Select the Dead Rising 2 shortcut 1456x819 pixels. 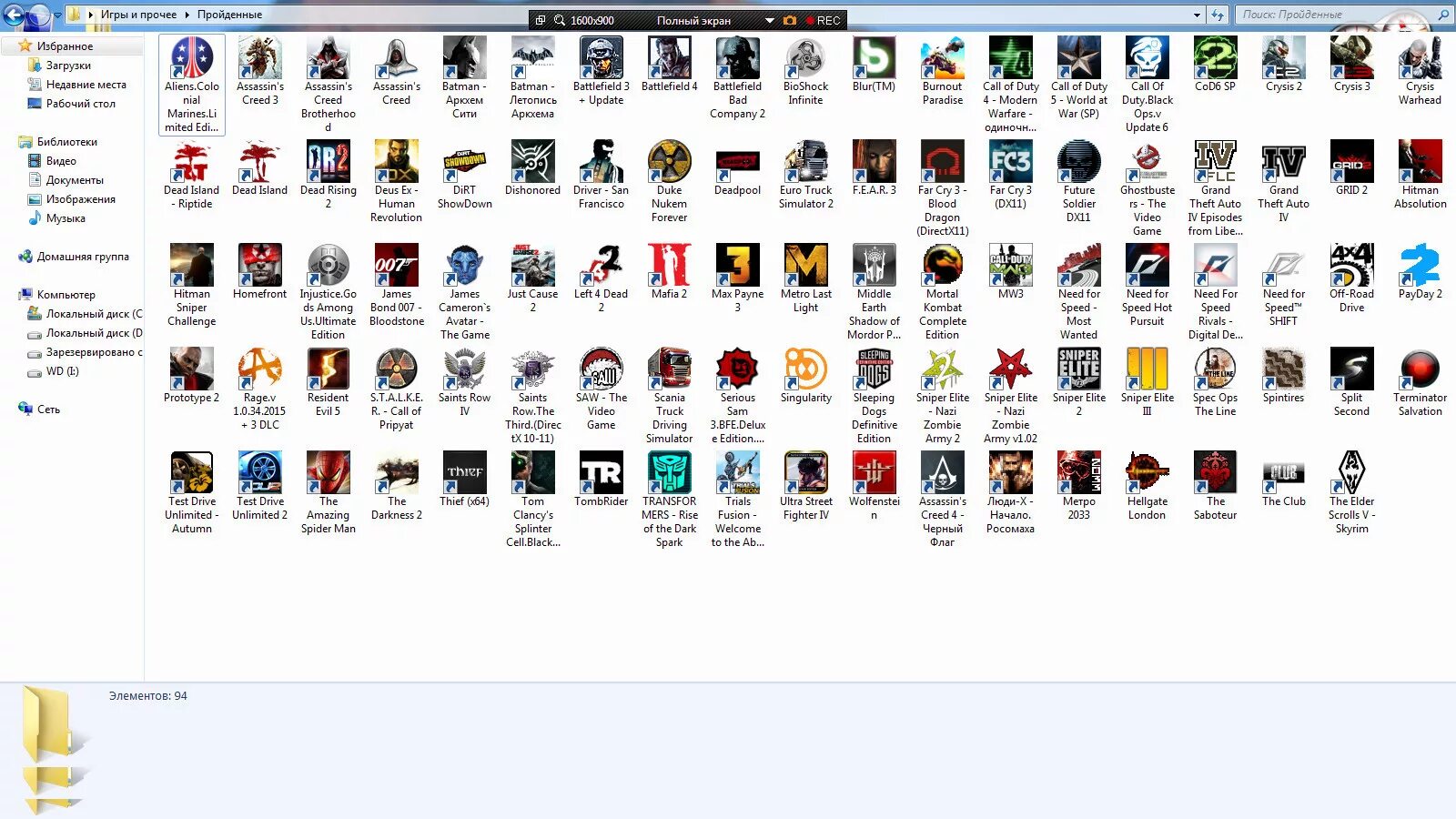328,162
